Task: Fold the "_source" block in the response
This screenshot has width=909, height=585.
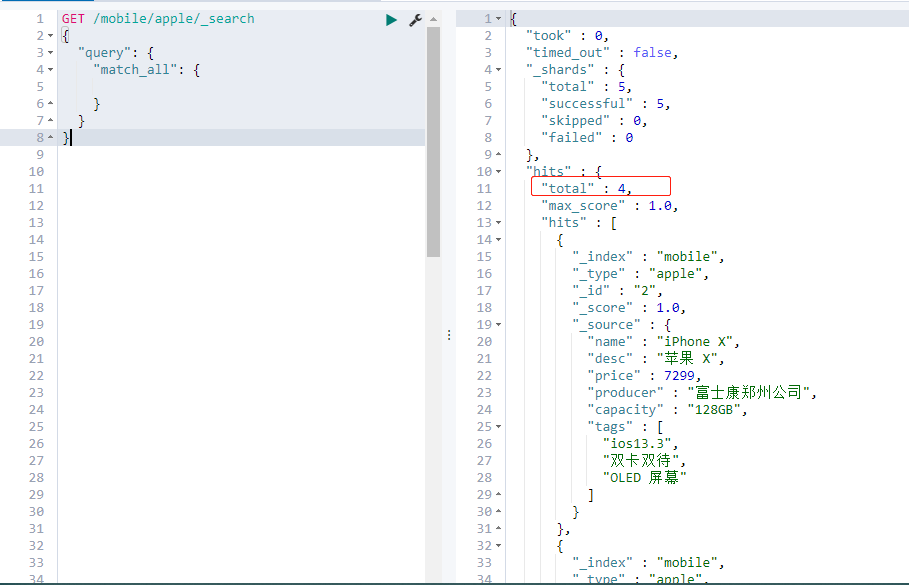Action: click(x=499, y=325)
